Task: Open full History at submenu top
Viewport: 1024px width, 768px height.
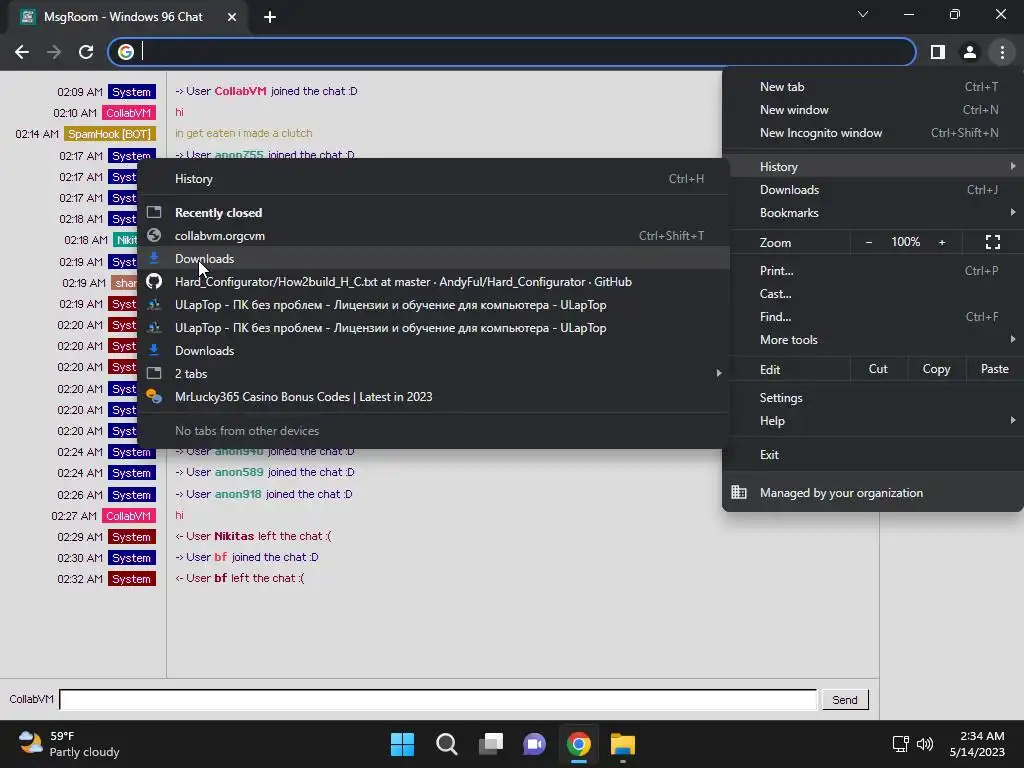Action: (x=434, y=179)
